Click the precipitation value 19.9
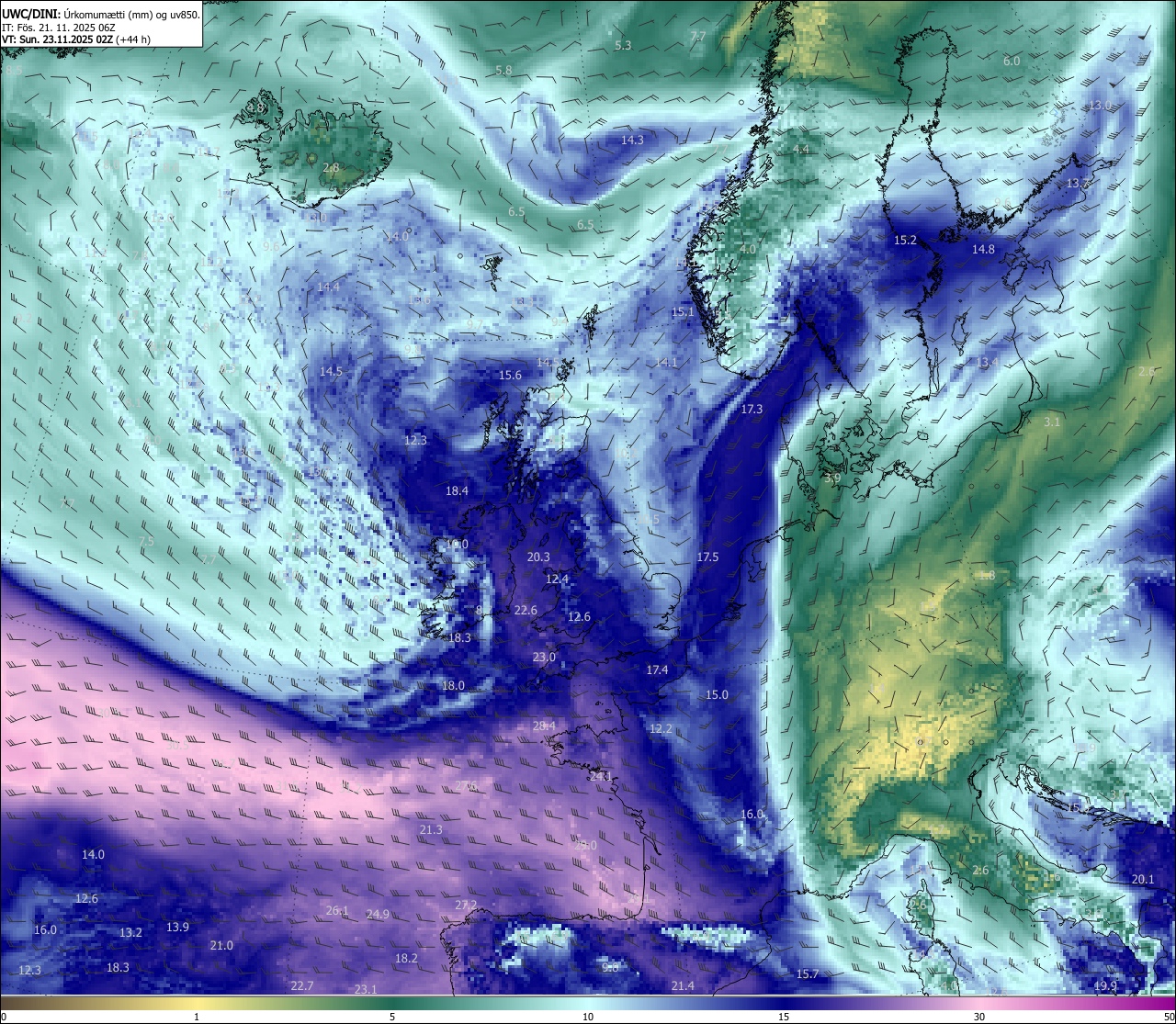The height and width of the screenshot is (1024, 1176). pyautogui.click(x=1105, y=985)
